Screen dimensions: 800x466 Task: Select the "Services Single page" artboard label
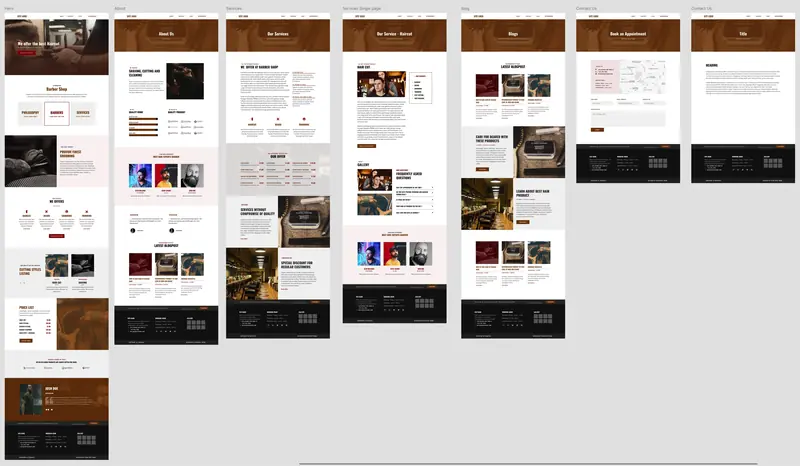[x=362, y=9]
